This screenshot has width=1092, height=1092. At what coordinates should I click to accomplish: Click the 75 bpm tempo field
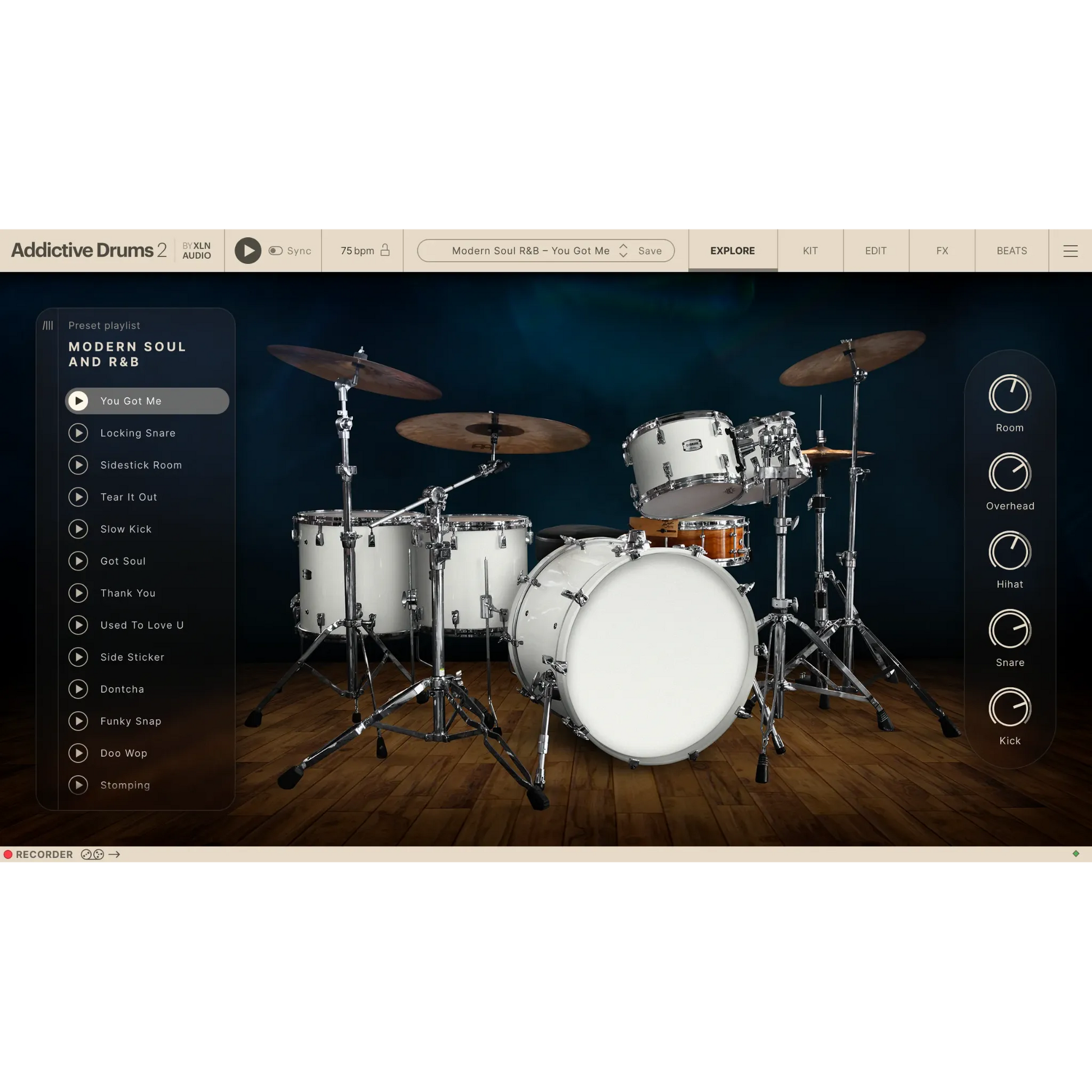(x=357, y=250)
